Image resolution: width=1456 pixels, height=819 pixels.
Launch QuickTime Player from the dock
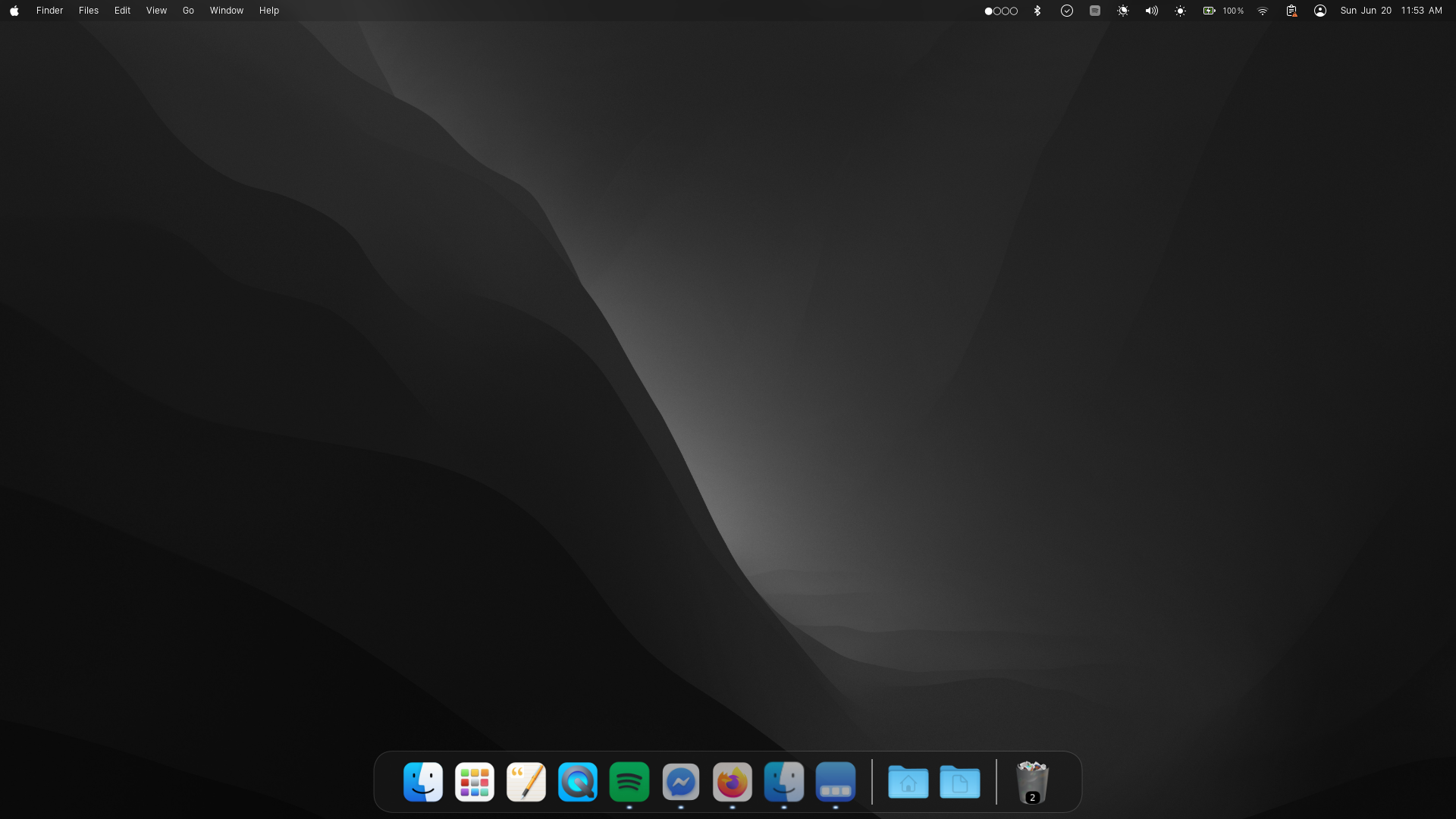click(578, 782)
